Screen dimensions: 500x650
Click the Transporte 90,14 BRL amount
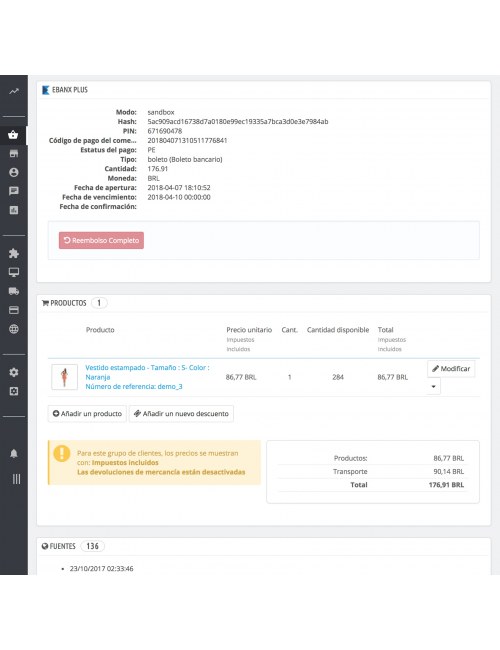point(449,471)
